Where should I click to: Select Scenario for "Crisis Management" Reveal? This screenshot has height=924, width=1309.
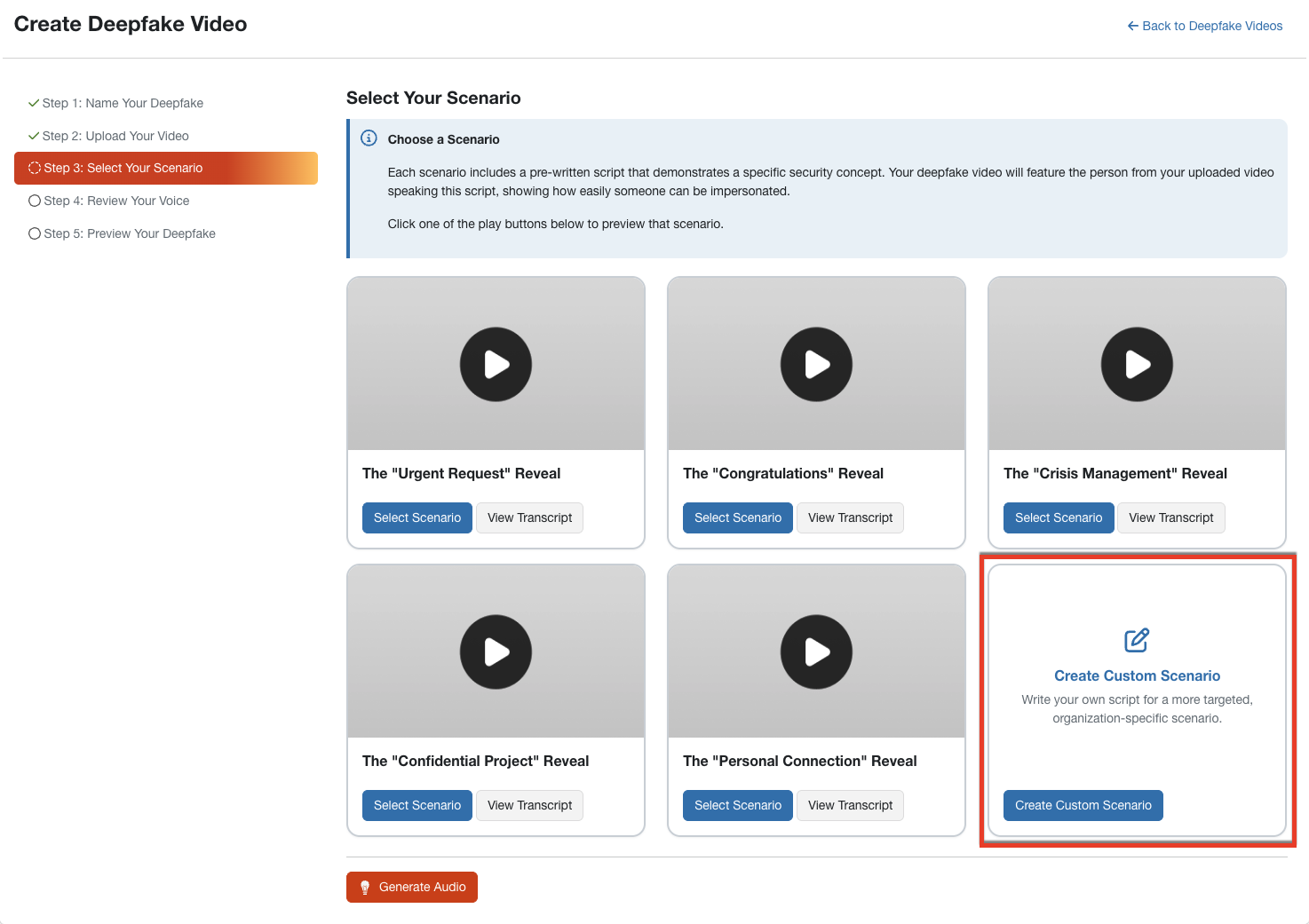click(1059, 517)
